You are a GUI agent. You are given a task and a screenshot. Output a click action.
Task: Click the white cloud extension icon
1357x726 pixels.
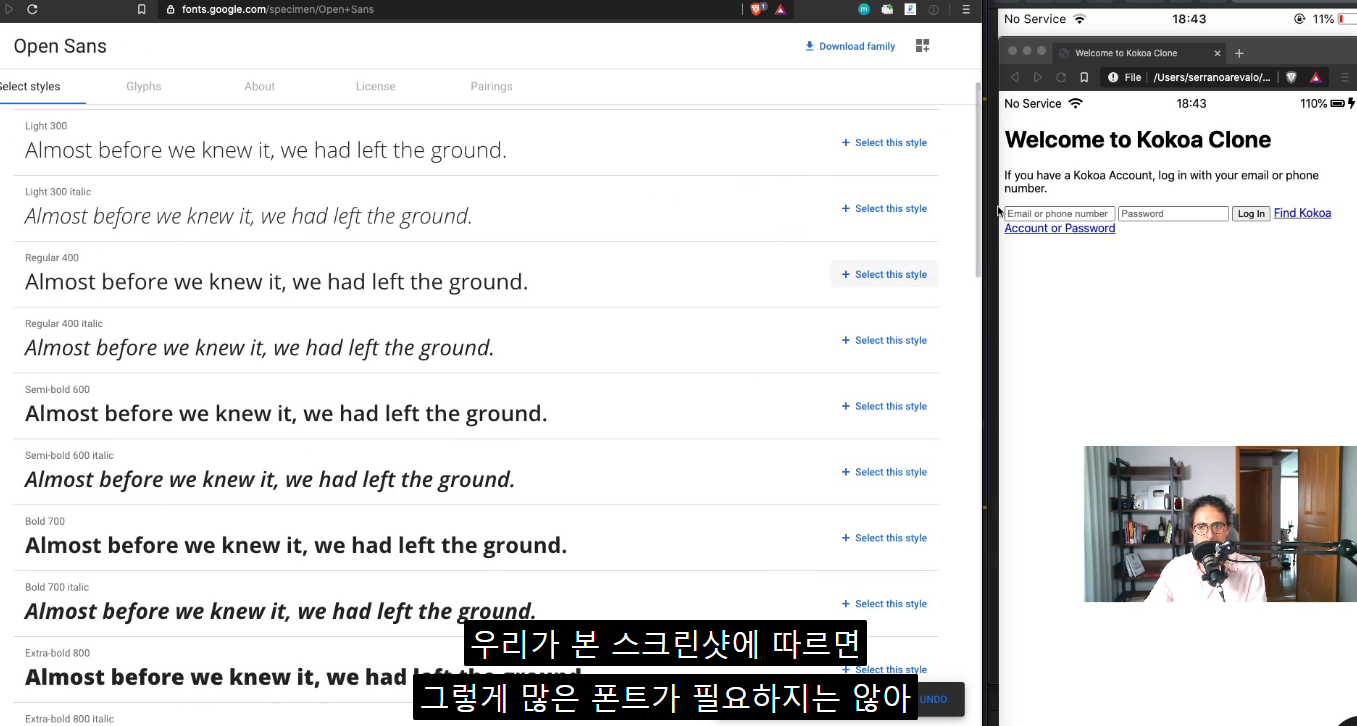click(887, 9)
